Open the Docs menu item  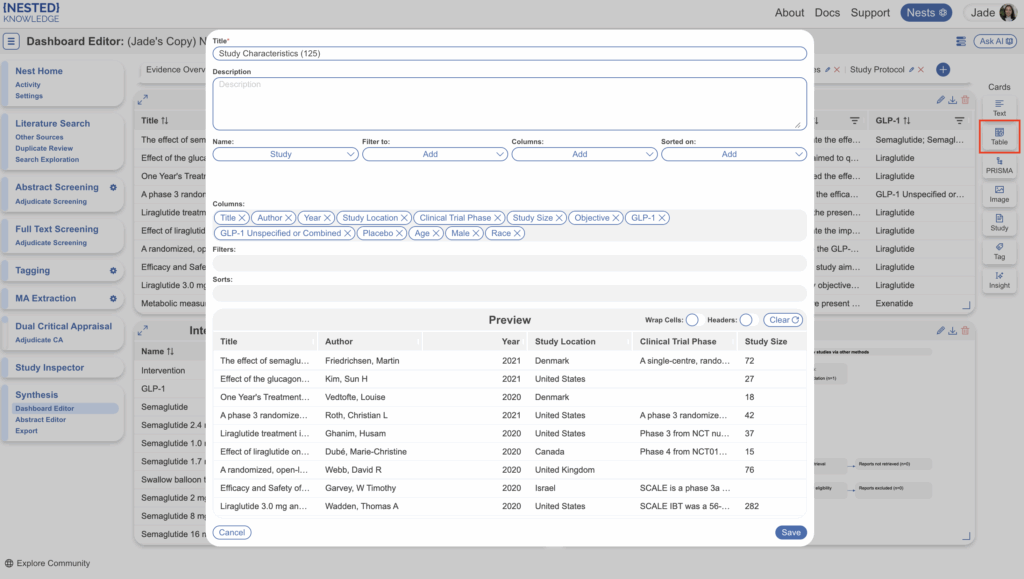point(827,13)
